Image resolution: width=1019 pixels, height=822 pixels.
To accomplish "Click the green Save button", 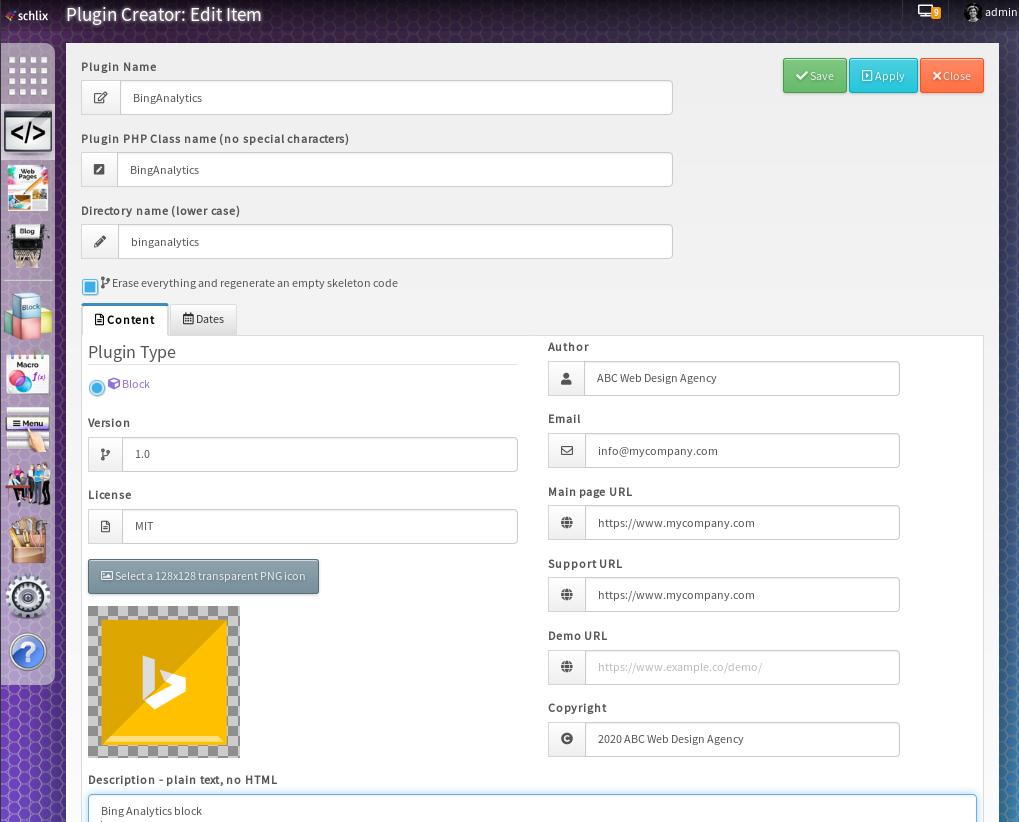I will pyautogui.click(x=814, y=76).
